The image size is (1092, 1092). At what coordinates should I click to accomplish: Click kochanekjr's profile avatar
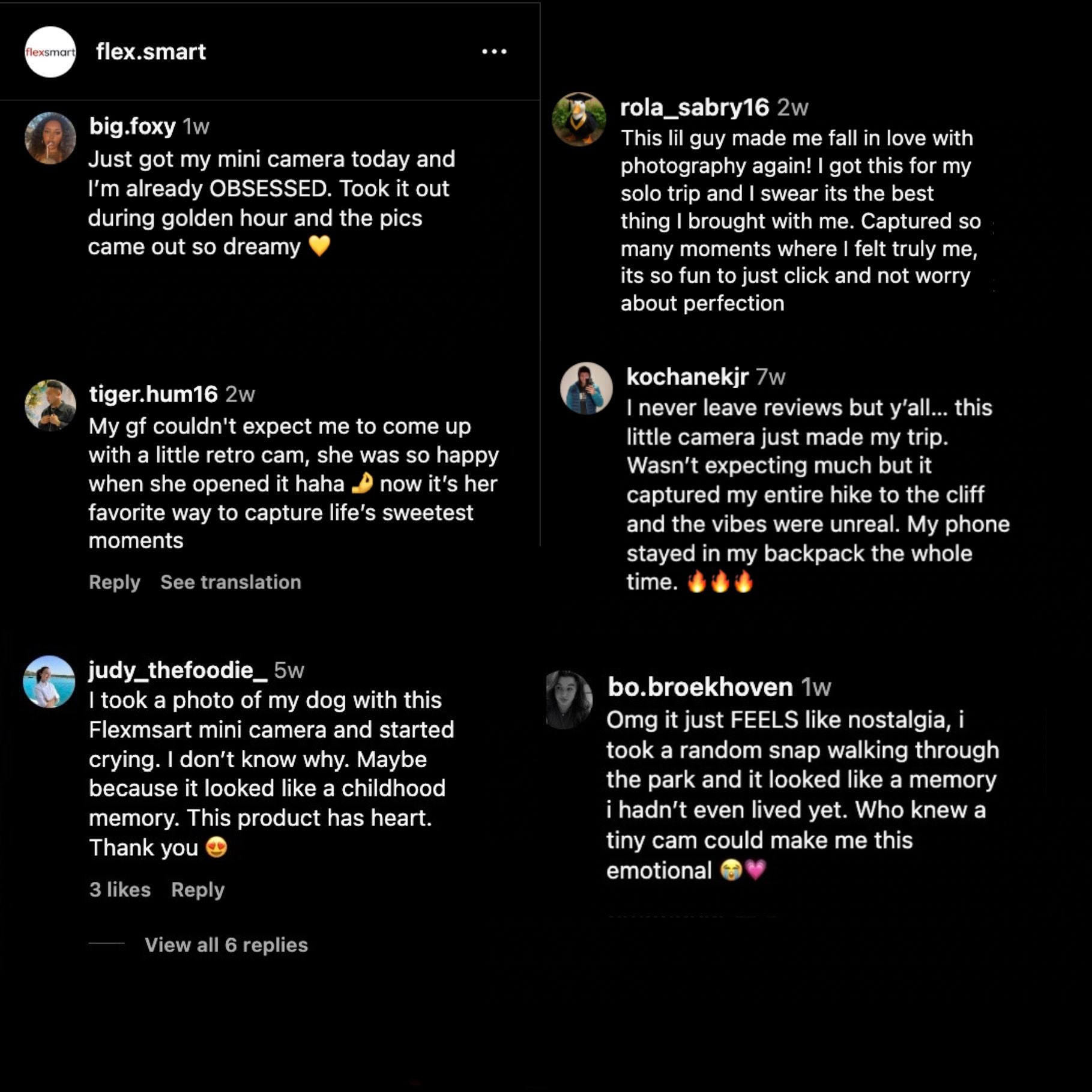click(586, 388)
